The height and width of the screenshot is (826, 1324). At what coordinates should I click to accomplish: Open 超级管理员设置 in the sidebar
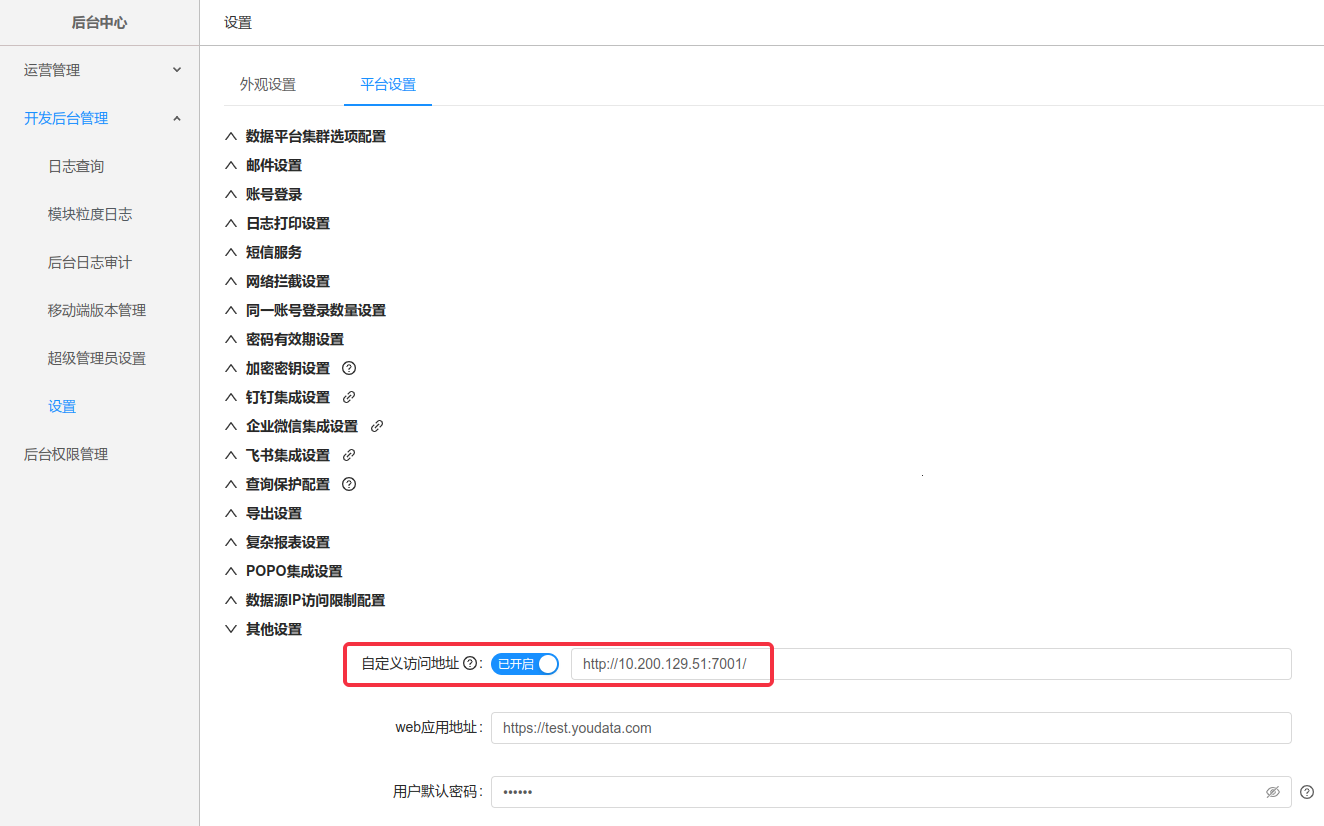tap(97, 358)
